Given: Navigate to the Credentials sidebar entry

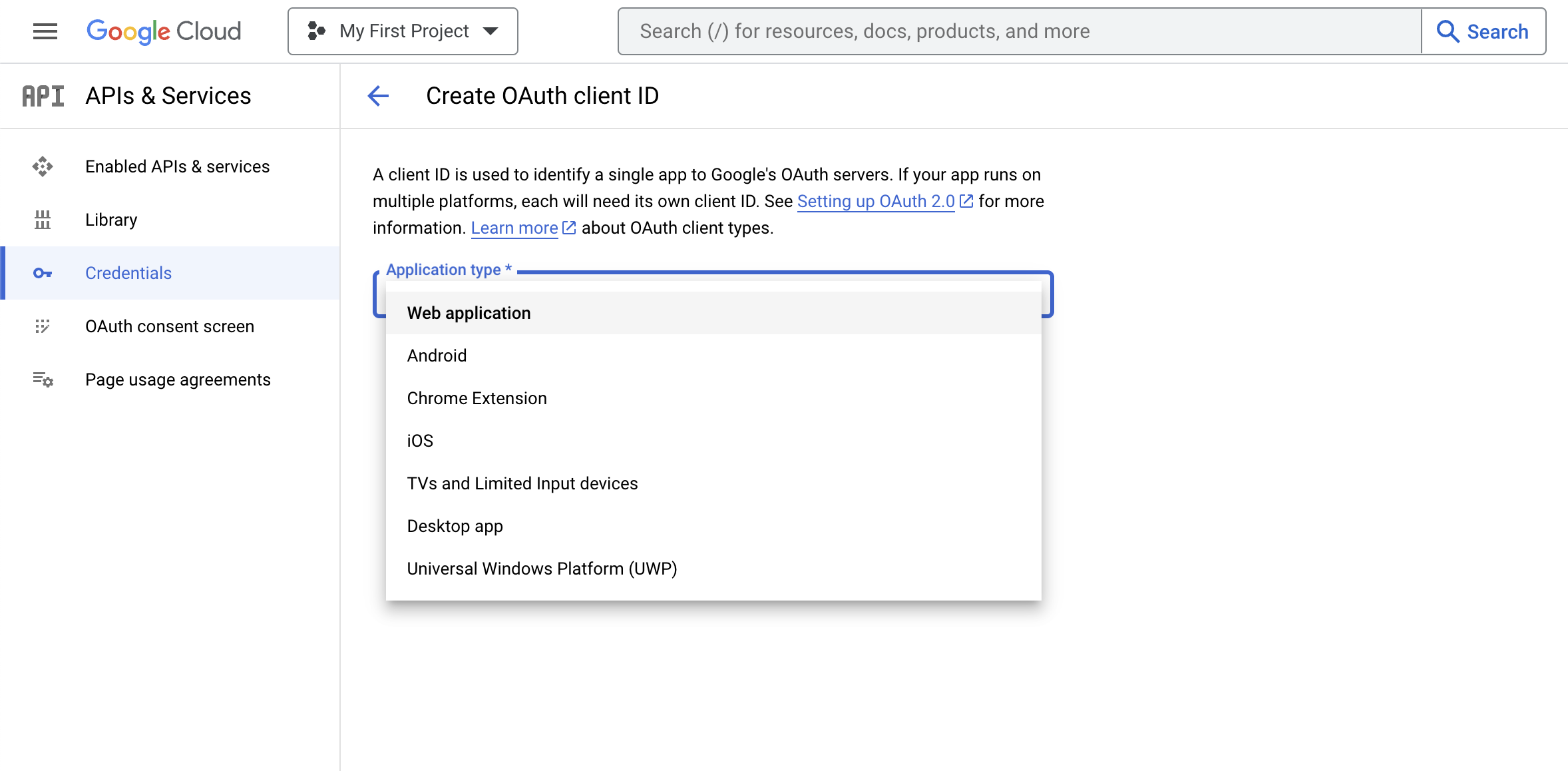Looking at the screenshot, I should click(128, 273).
